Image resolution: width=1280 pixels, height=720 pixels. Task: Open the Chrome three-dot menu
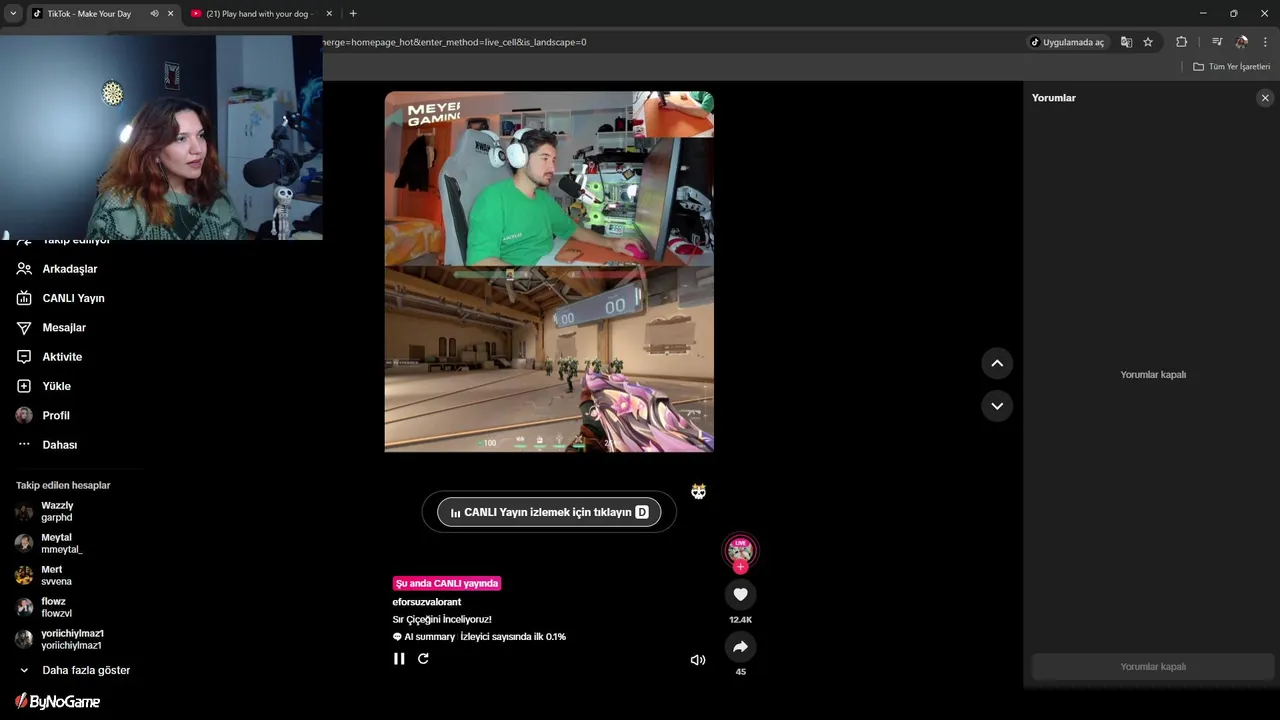point(1265,42)
